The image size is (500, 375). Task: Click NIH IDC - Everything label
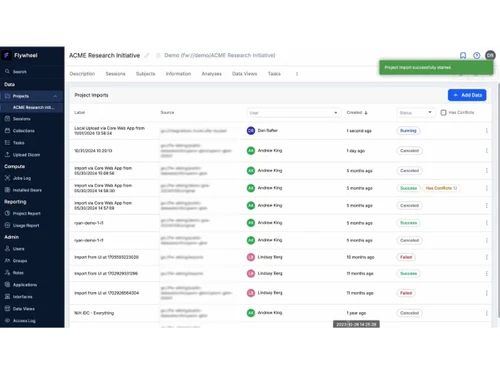(x=94, y=313)
